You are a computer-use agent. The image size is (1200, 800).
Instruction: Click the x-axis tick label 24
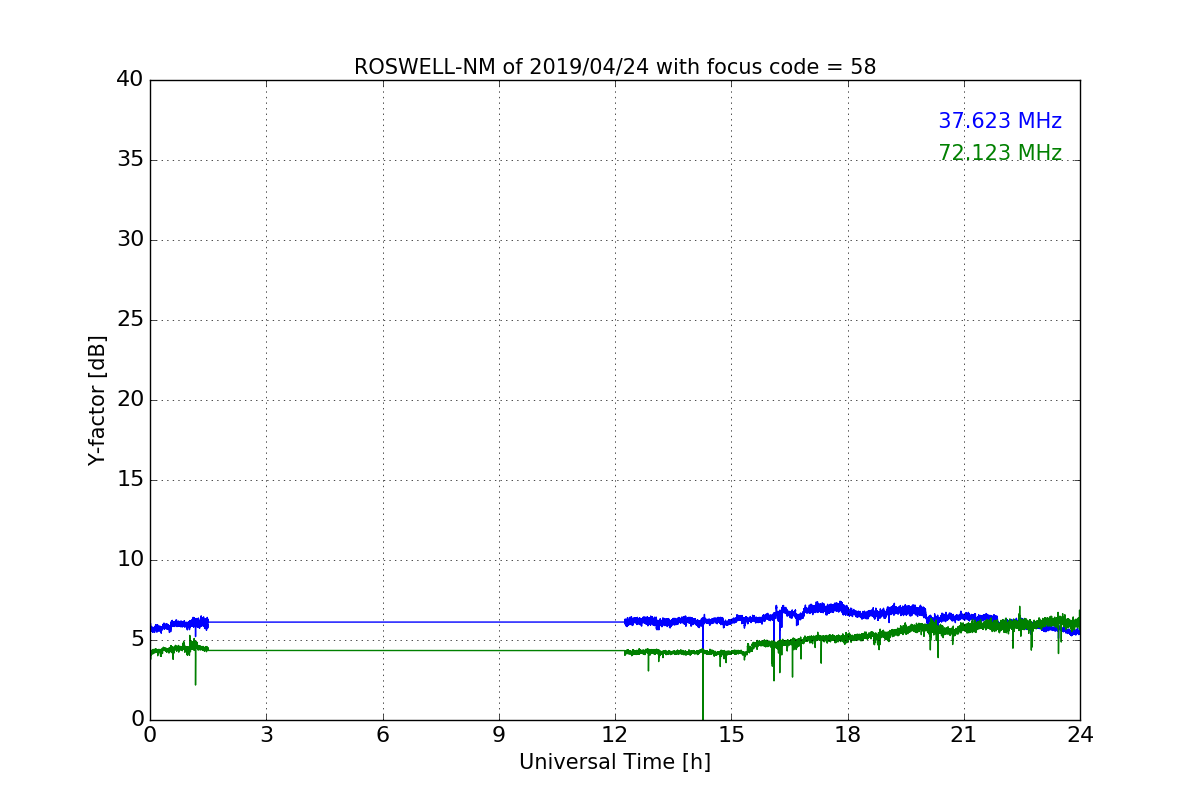pos(1080,735)
